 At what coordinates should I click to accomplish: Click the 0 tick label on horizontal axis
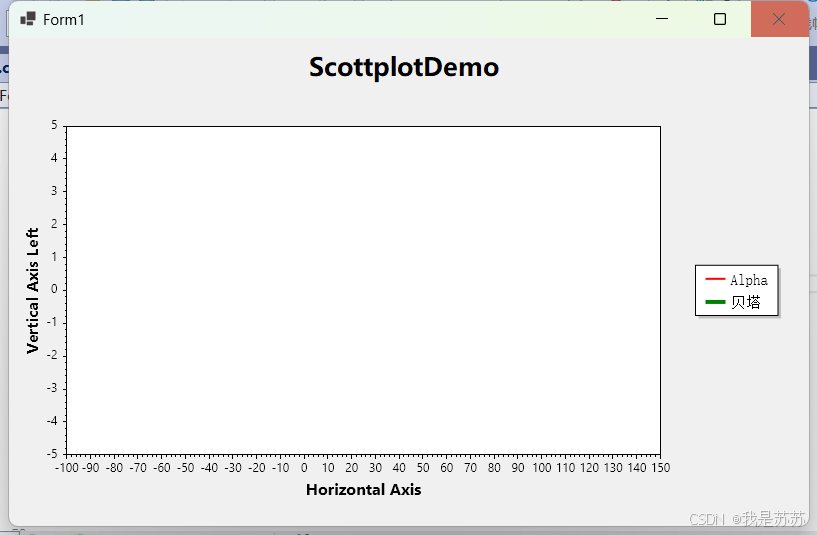[304, 468]
